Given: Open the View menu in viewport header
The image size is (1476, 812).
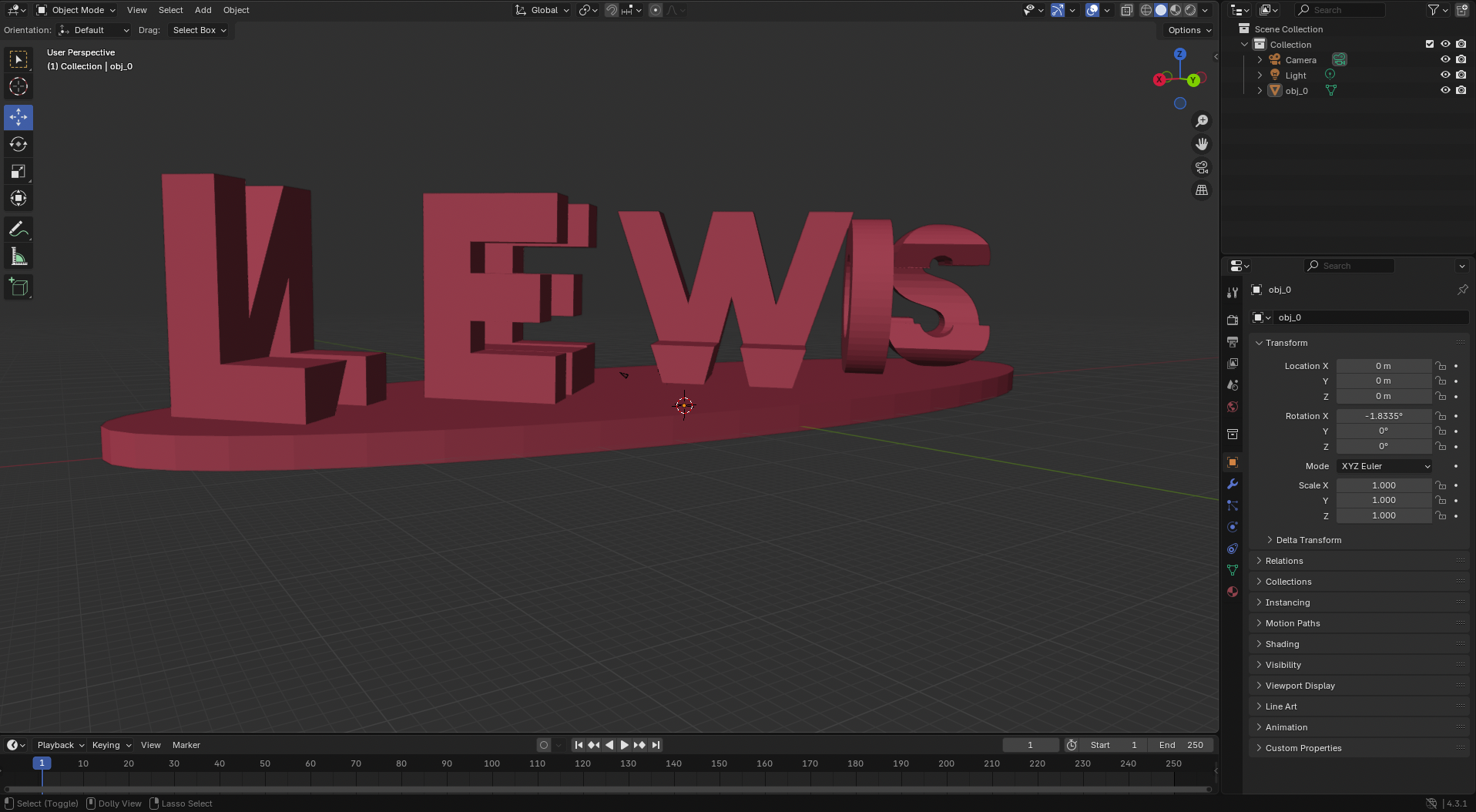Looking at the screenshot, I should click(x=136, y=10).
